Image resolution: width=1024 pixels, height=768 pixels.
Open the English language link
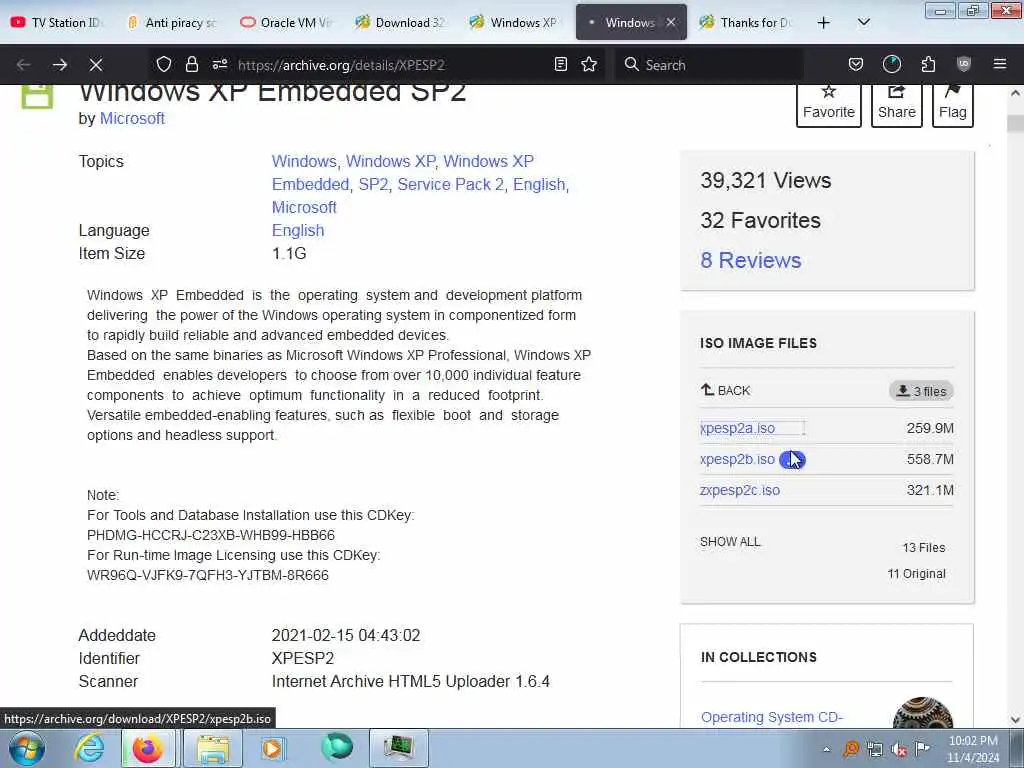point(298,231)
